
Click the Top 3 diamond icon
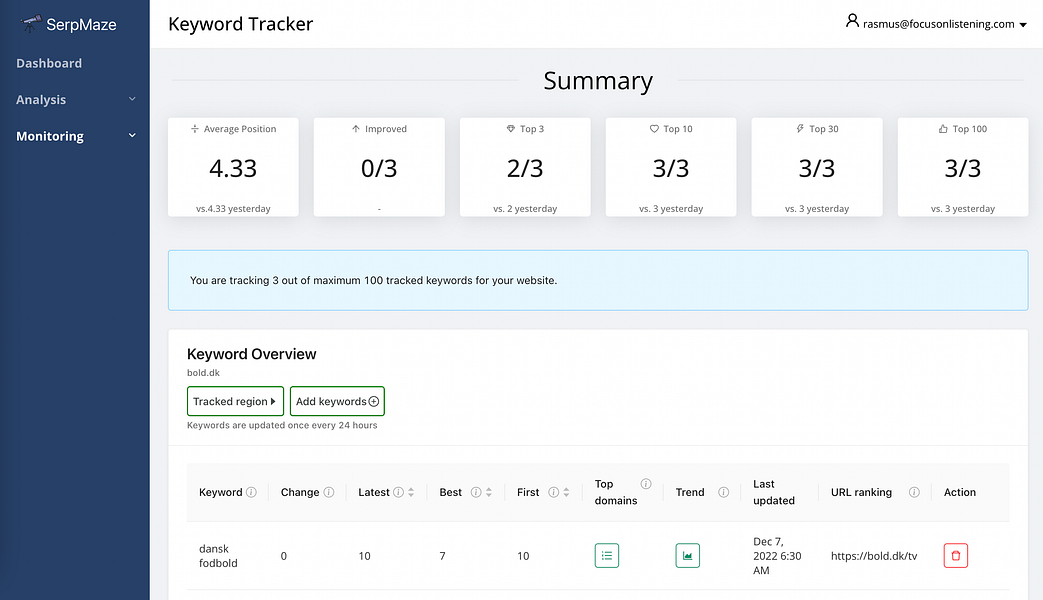point(511,128)
